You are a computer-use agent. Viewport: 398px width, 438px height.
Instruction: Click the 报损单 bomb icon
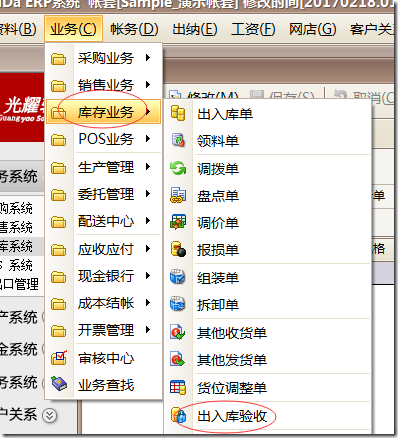(x=178, y=249)
